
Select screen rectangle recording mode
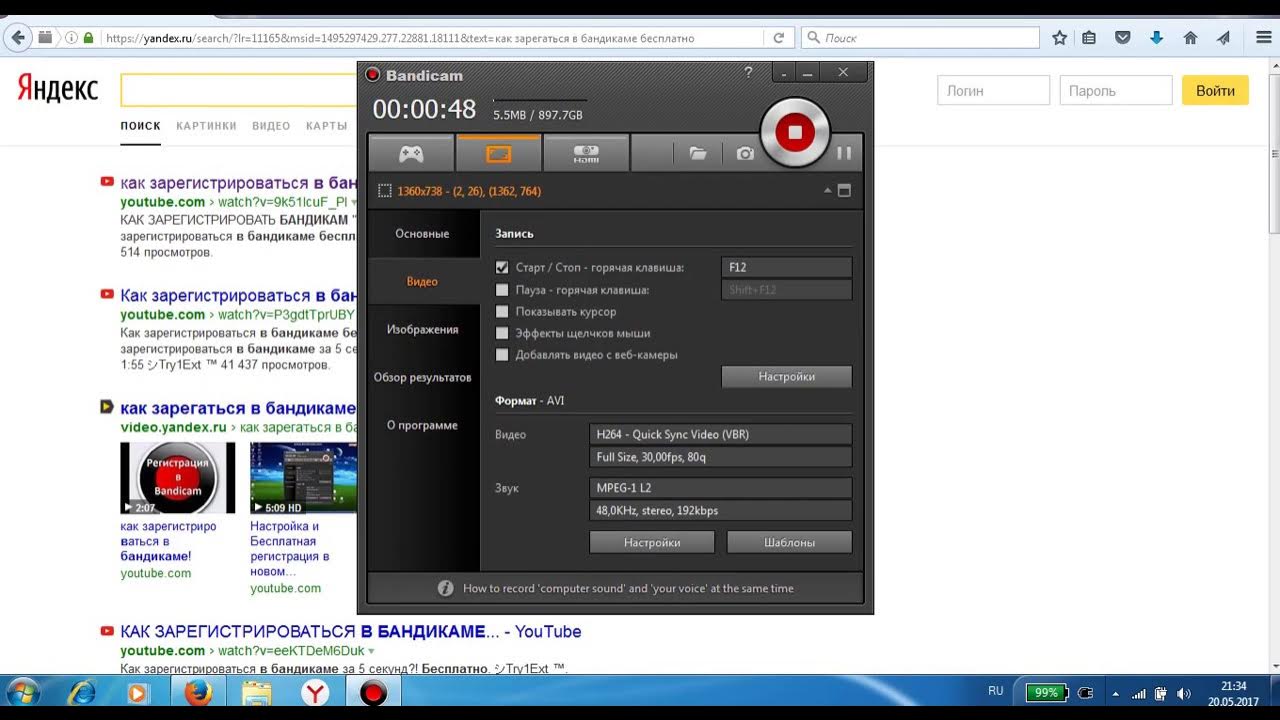[x=498, y=153]
